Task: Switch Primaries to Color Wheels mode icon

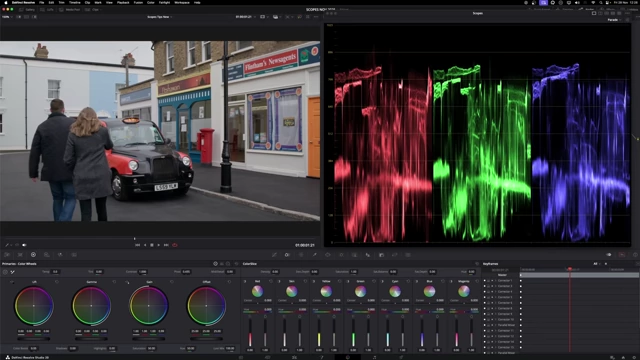Action: pos(216,264)
